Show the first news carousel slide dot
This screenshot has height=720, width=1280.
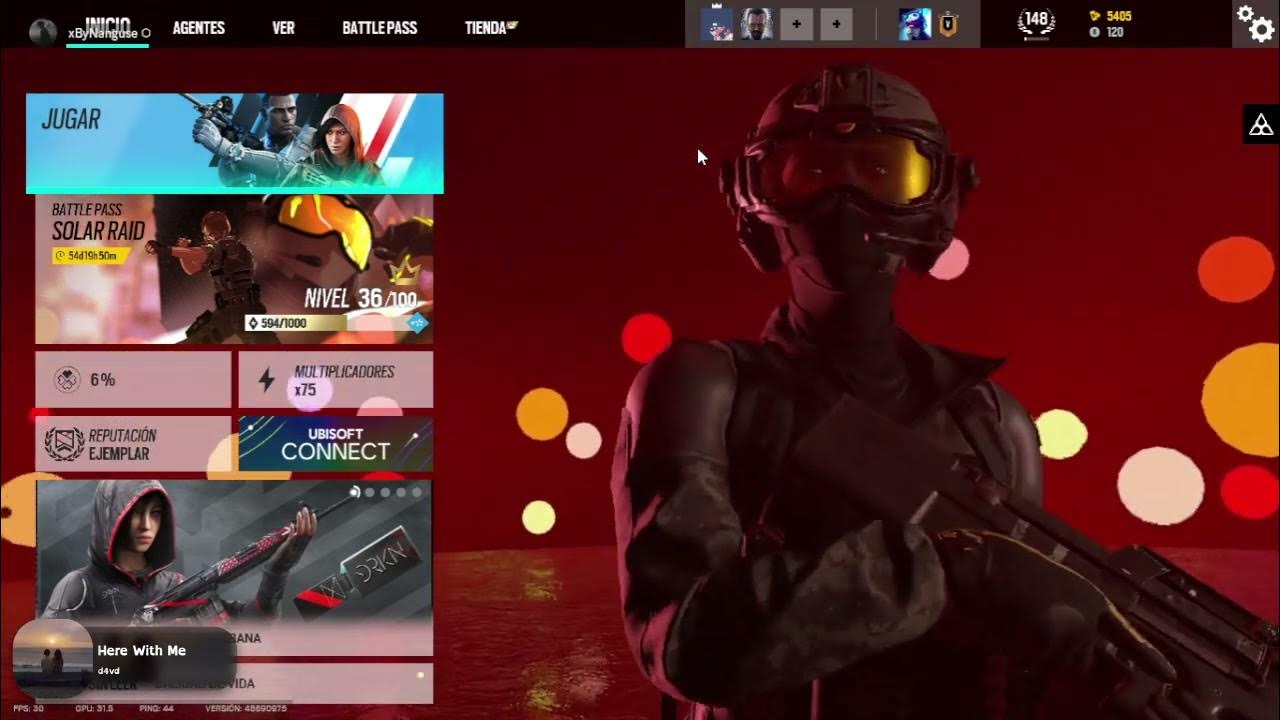[354, 492]
